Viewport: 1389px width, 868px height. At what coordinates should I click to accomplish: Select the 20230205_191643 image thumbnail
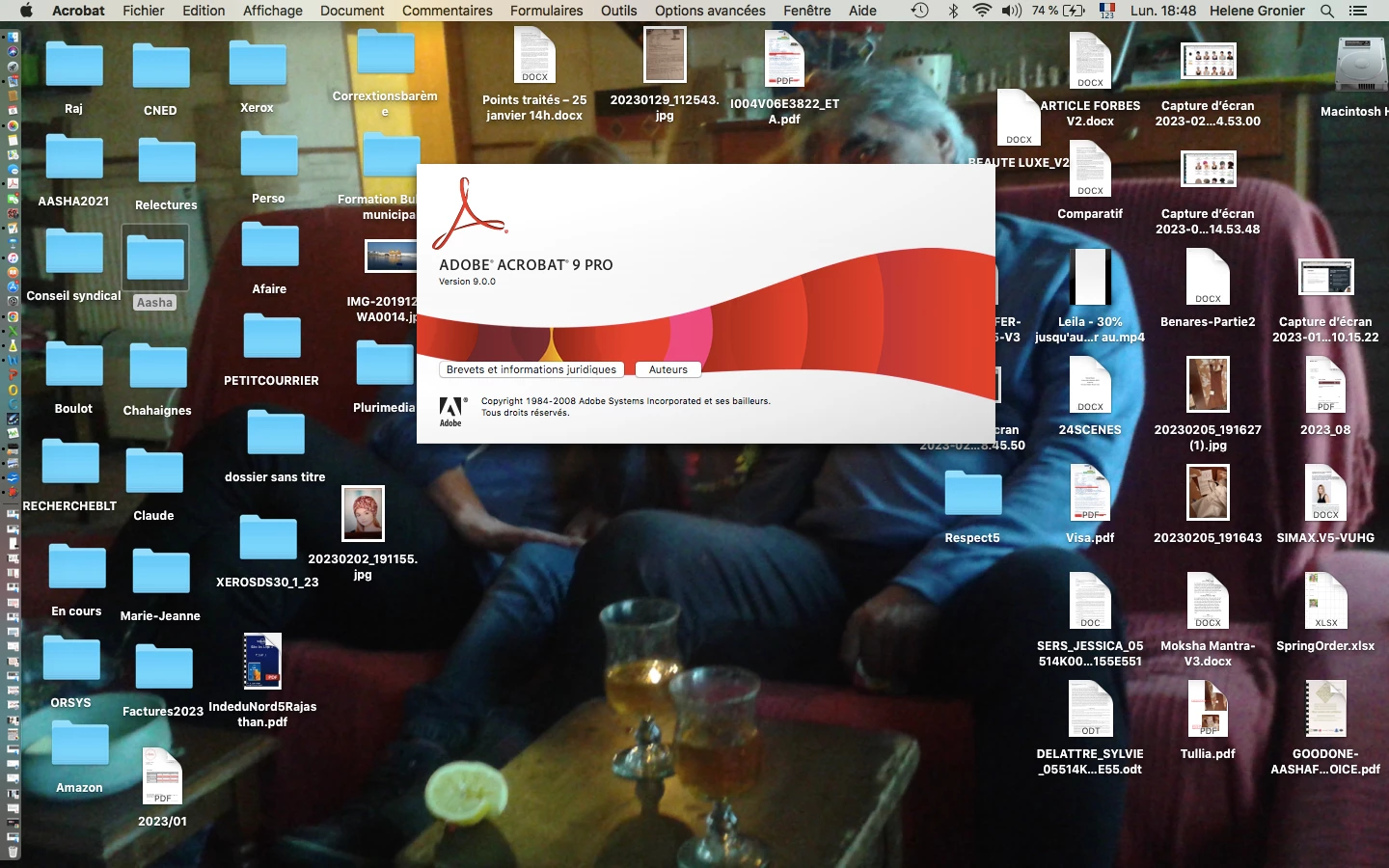click(x=1208, y=493)
